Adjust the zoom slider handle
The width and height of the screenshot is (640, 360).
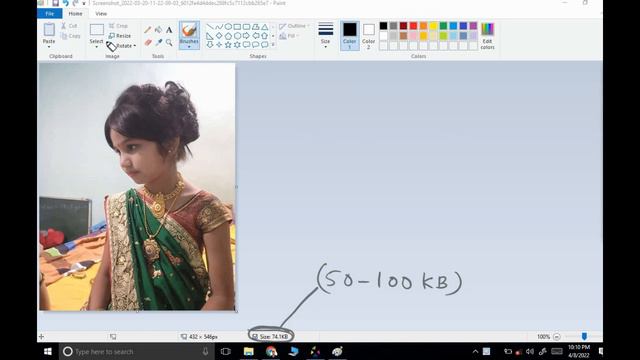584,336
